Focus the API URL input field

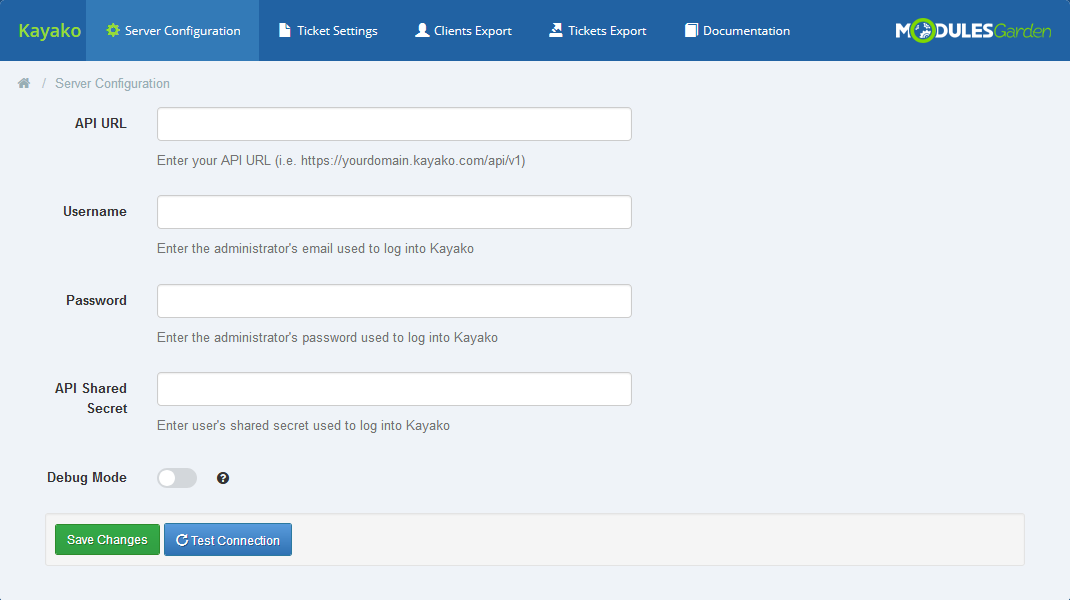point(394,124)
